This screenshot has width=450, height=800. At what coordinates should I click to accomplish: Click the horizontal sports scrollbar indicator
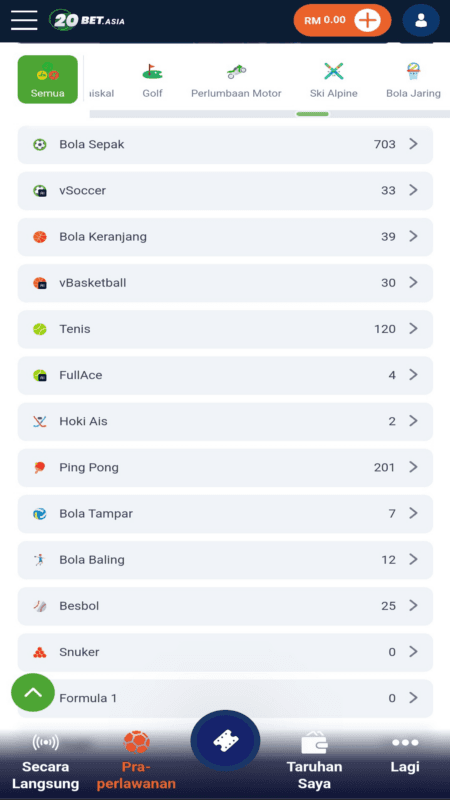pos(312,114)
